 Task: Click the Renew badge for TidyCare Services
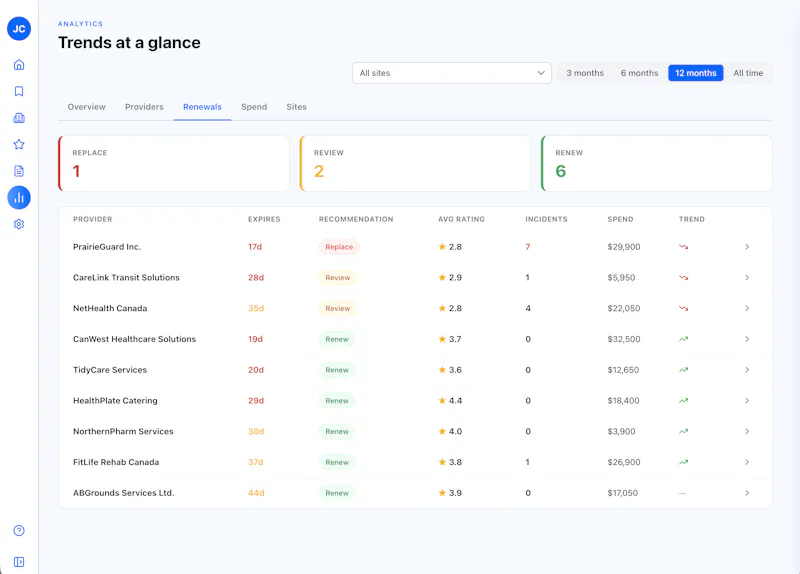click(x=337, y=370)
